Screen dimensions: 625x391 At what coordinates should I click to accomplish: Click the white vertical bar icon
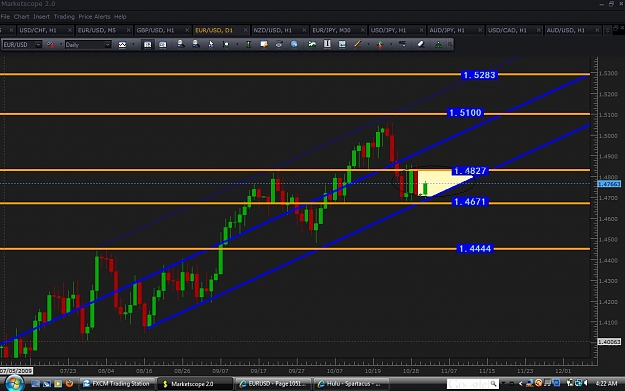tap(327, 44)
